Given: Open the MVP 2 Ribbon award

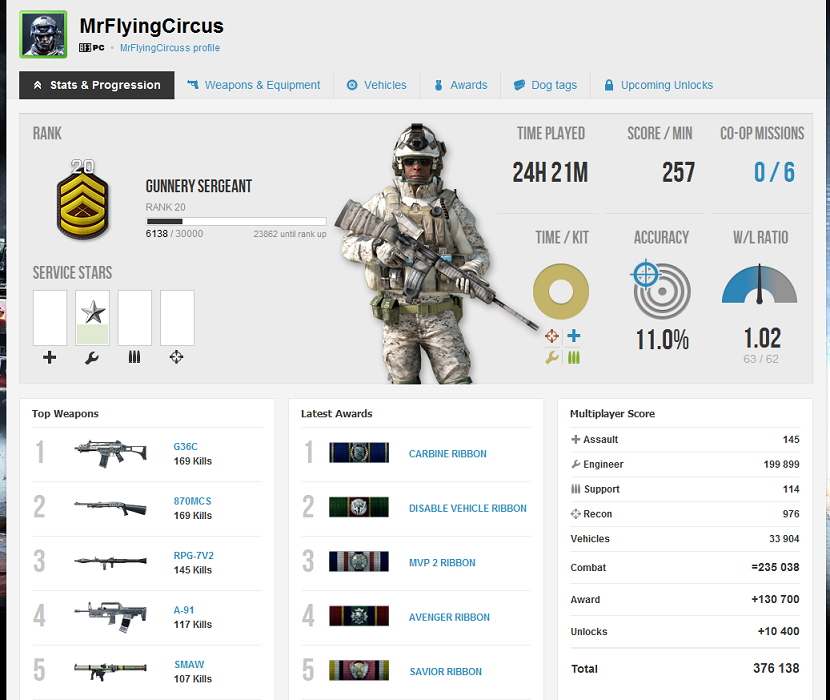Looking at the screenshot, I should point(442,563).
